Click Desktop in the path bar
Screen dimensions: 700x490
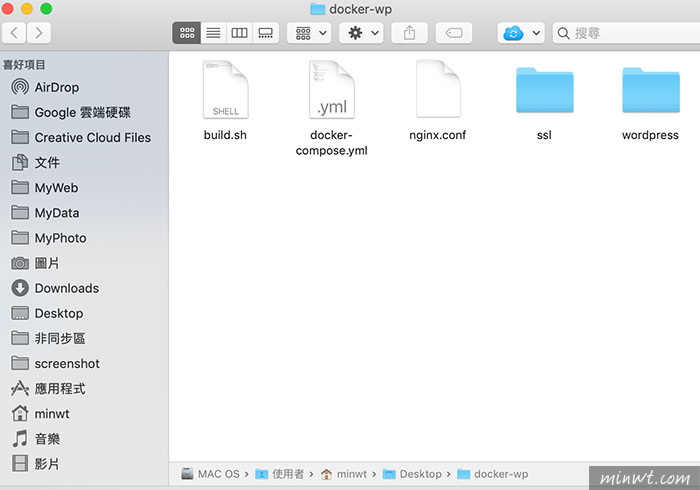[412, 474]
